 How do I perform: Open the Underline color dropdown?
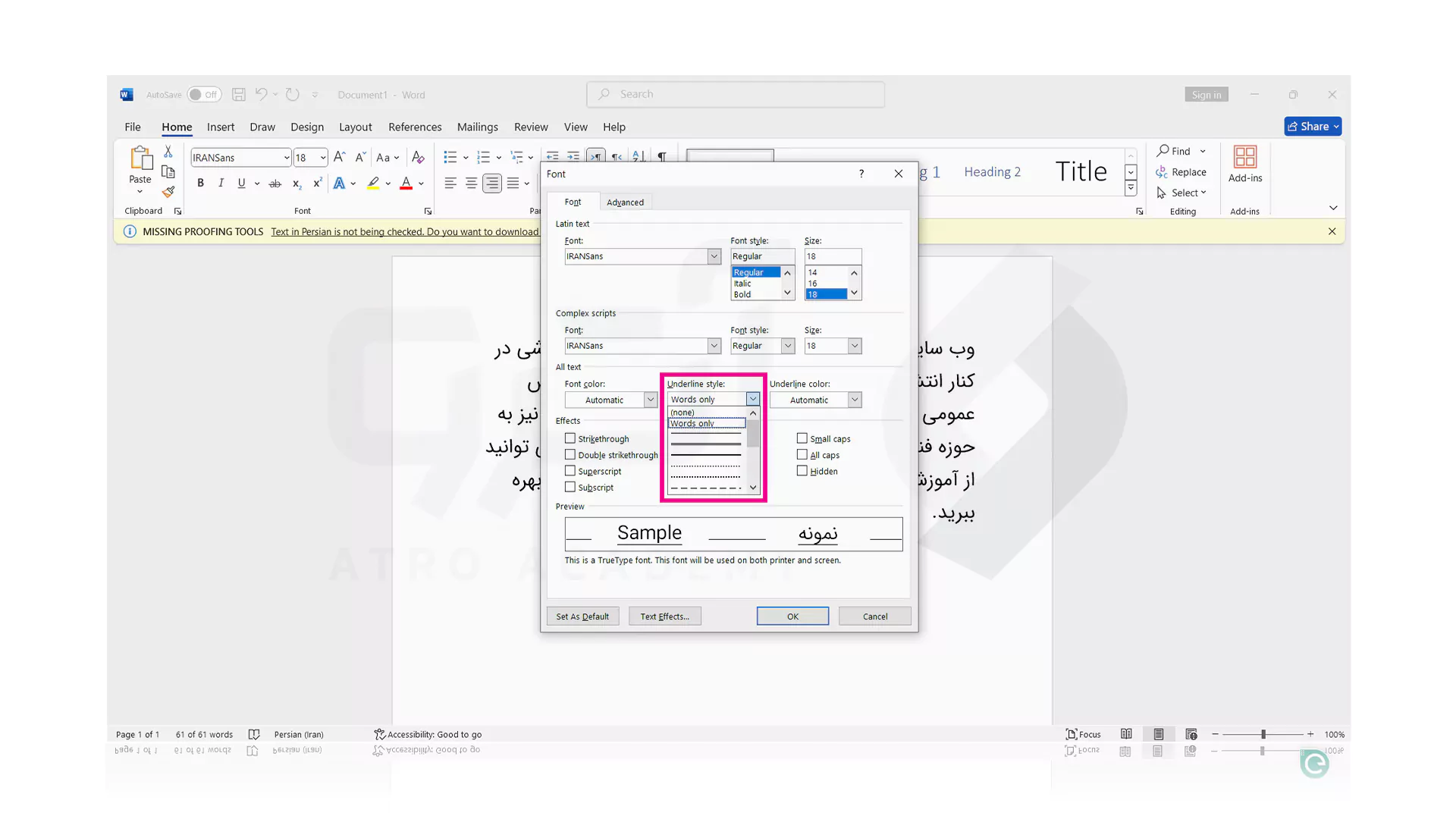pos(855,400)
